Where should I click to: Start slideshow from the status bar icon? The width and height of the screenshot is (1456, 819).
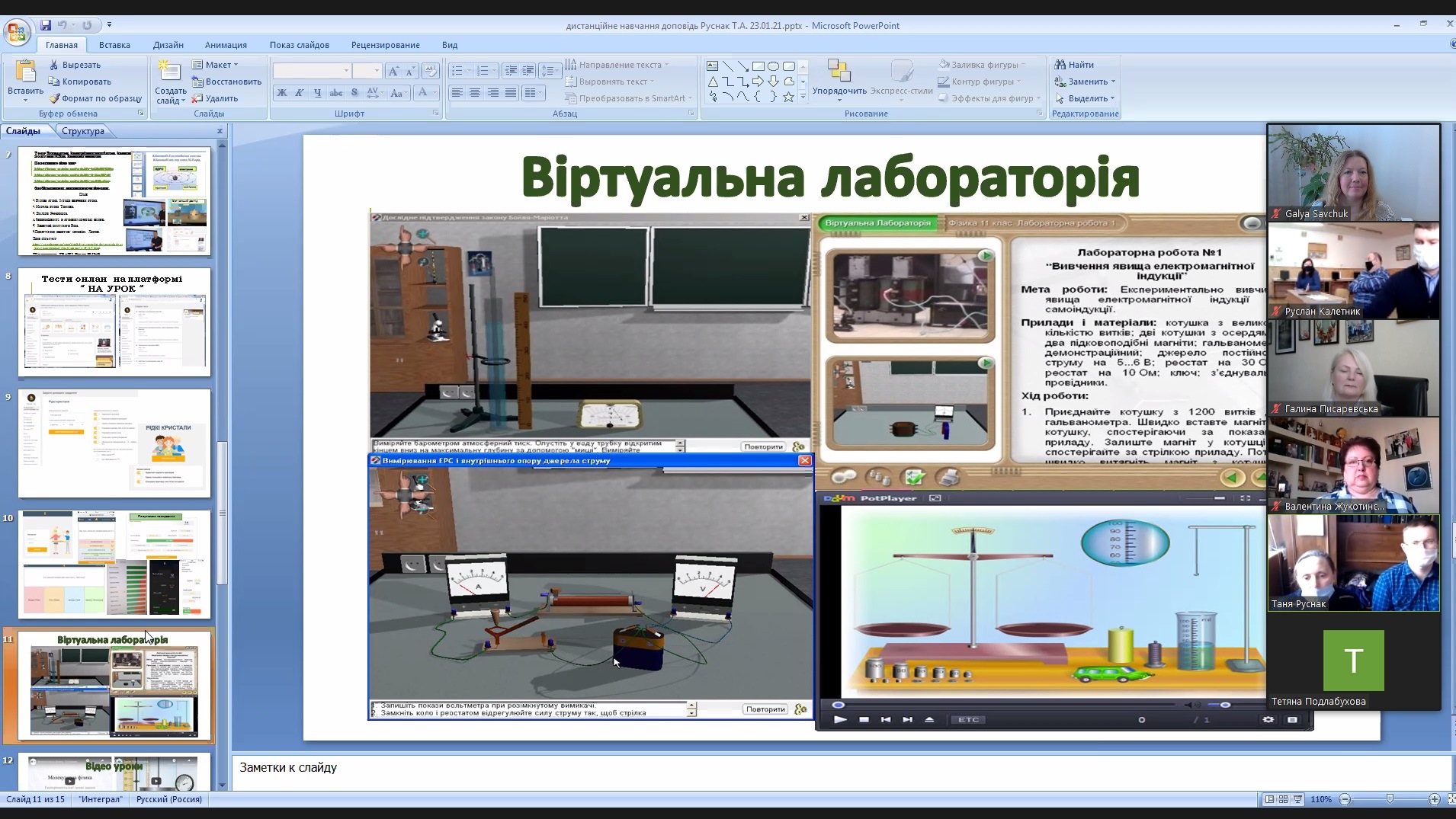pyautogui.click(x=1297, y=799)
